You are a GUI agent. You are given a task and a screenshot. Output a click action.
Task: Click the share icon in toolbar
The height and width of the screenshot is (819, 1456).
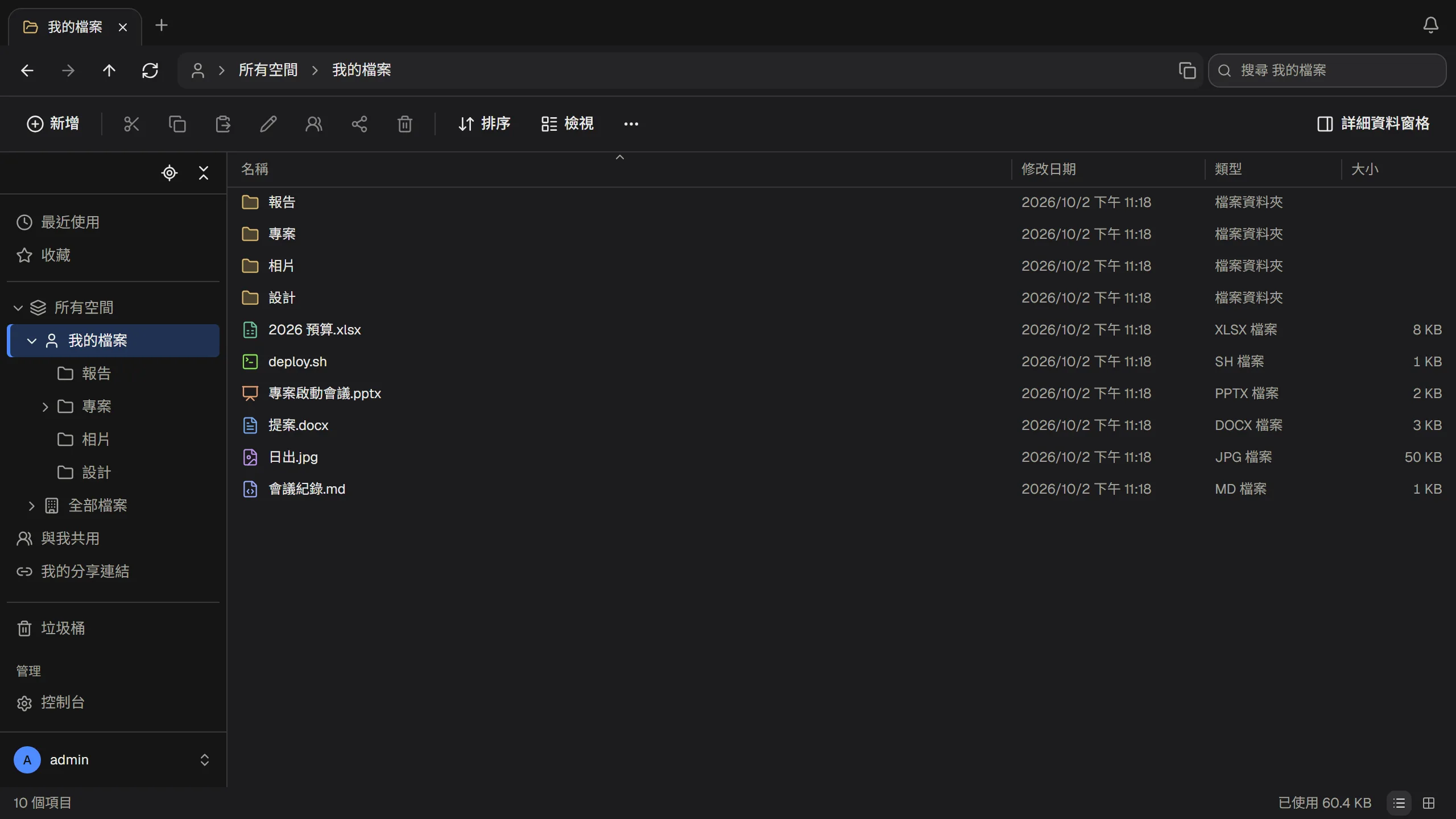pos(359,124)
